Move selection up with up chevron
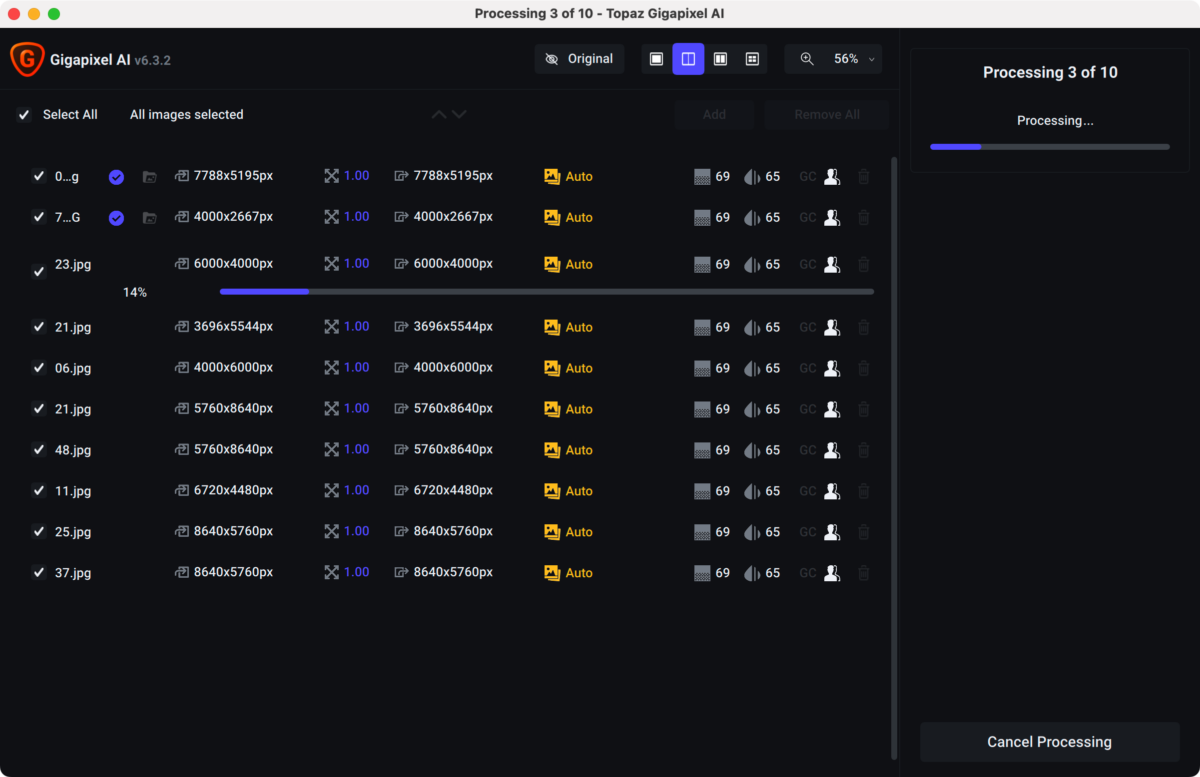1200x777 pixels. coord(439,115)
